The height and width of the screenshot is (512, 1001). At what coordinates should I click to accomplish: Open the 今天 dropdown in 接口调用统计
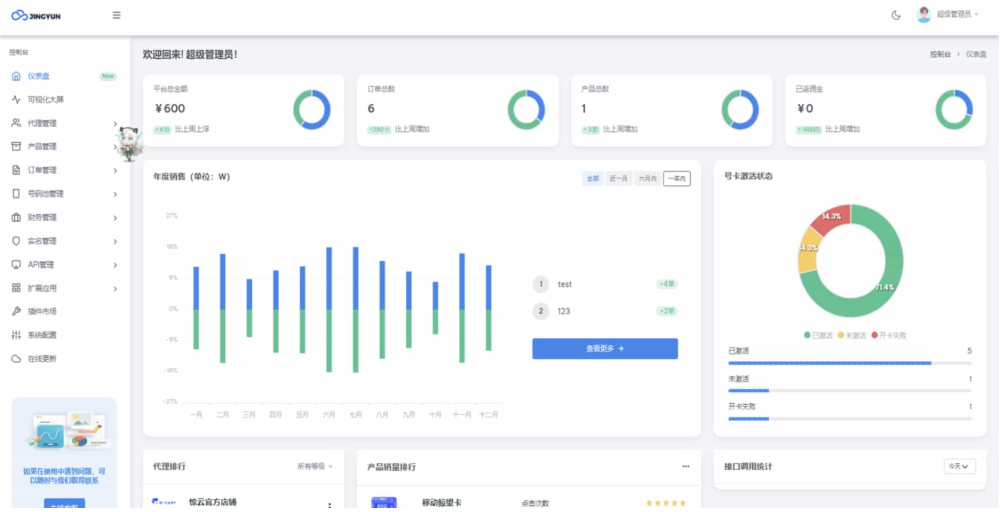point(958,466)
